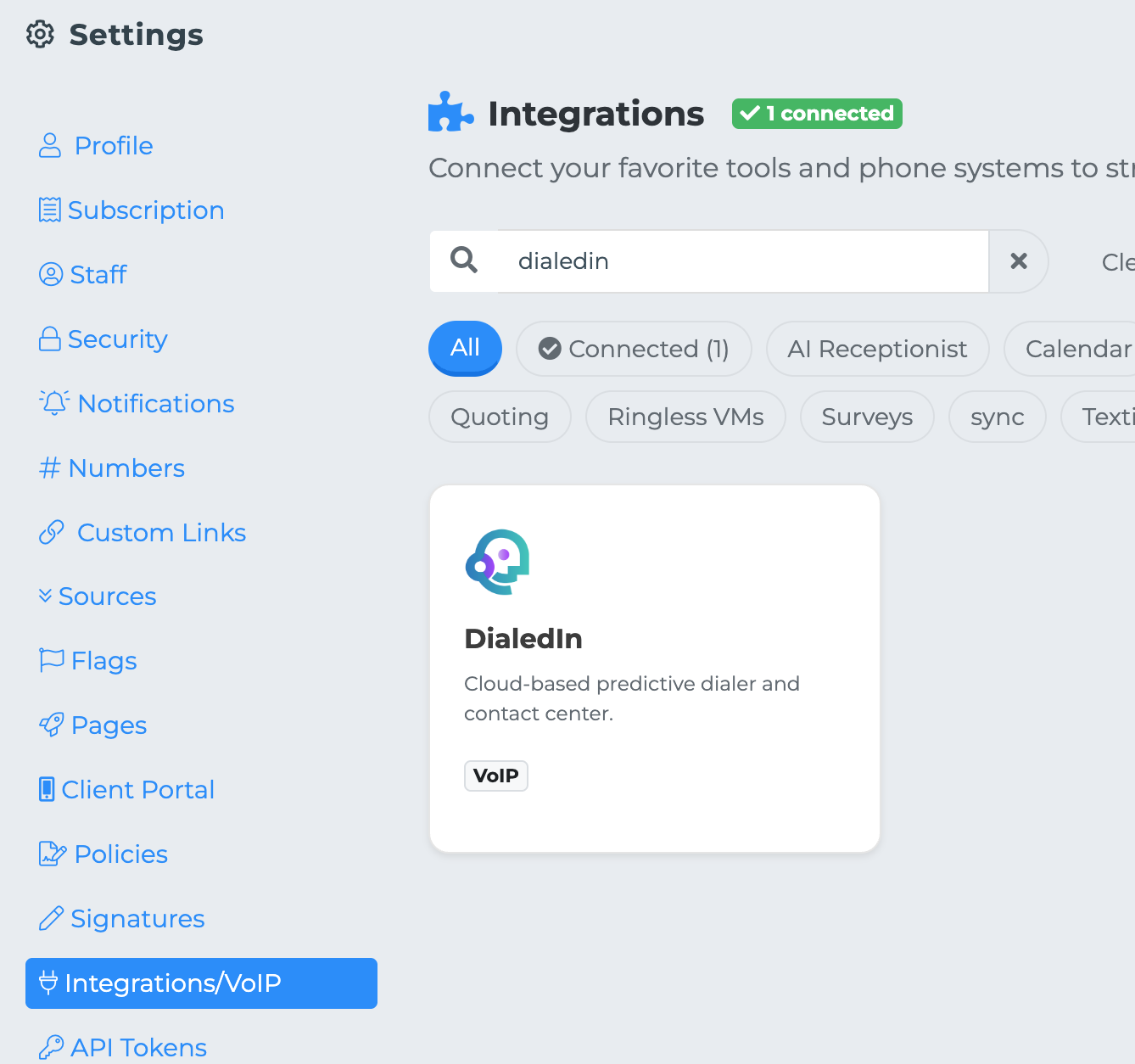
Task: Click the Settings gear icon
Action: pos(40,35)
